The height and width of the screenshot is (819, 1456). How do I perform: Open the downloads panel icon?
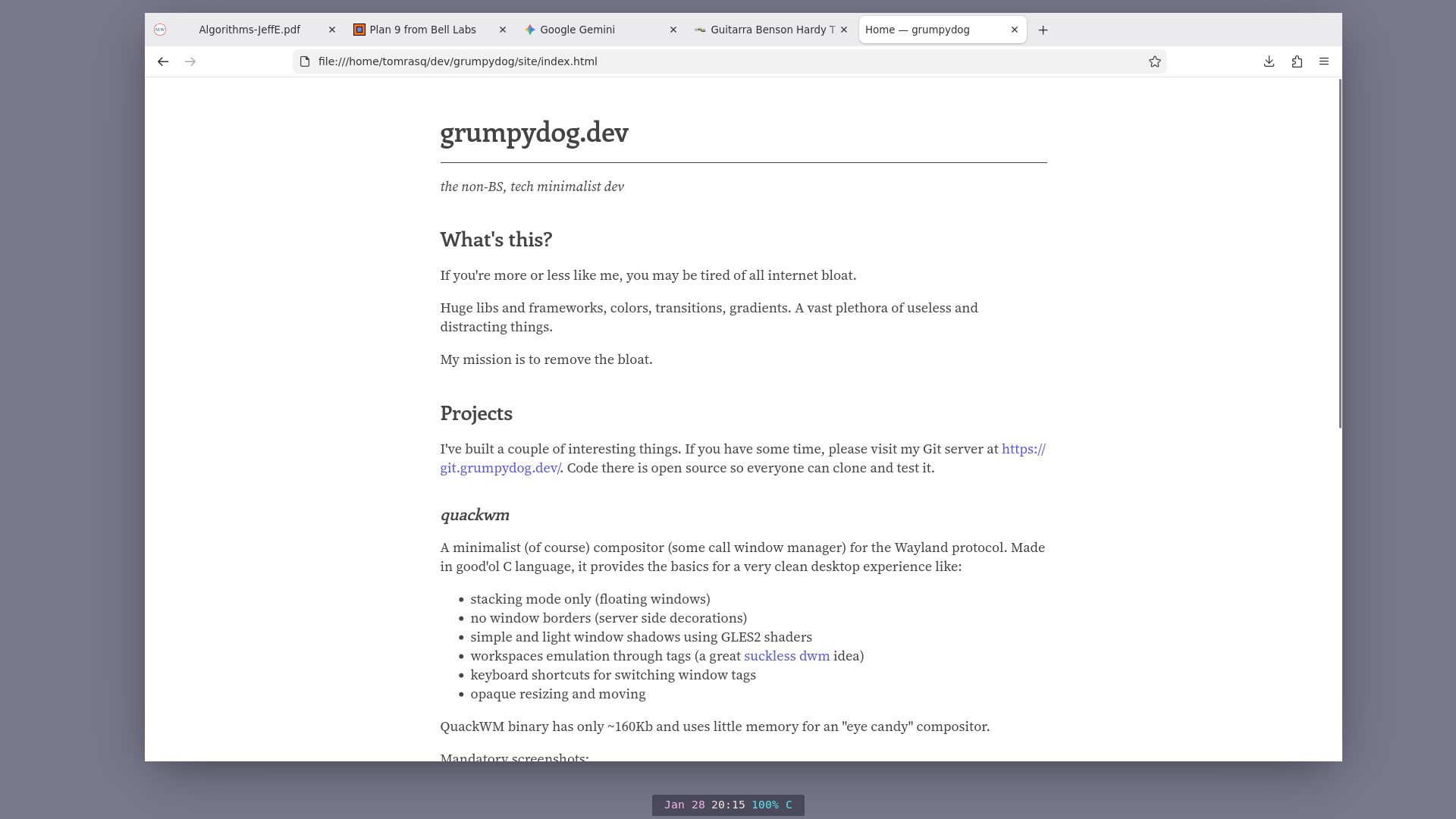[1269, 61]
